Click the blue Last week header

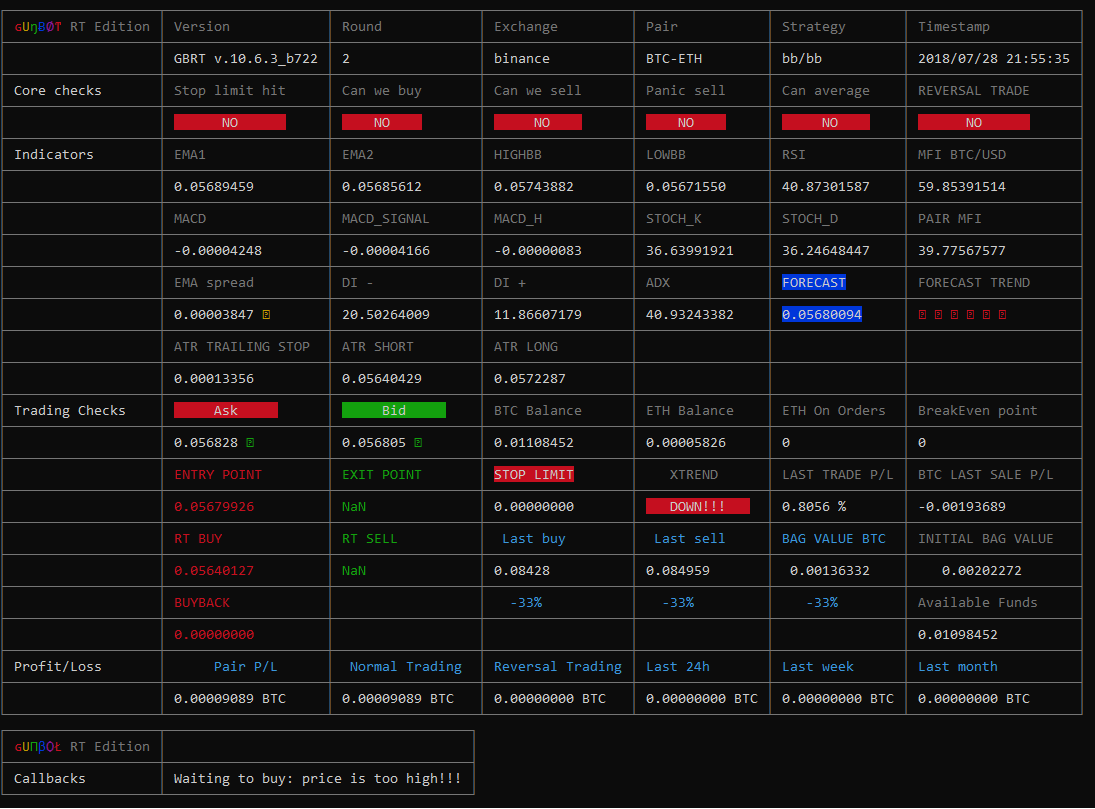pos(818,666)
